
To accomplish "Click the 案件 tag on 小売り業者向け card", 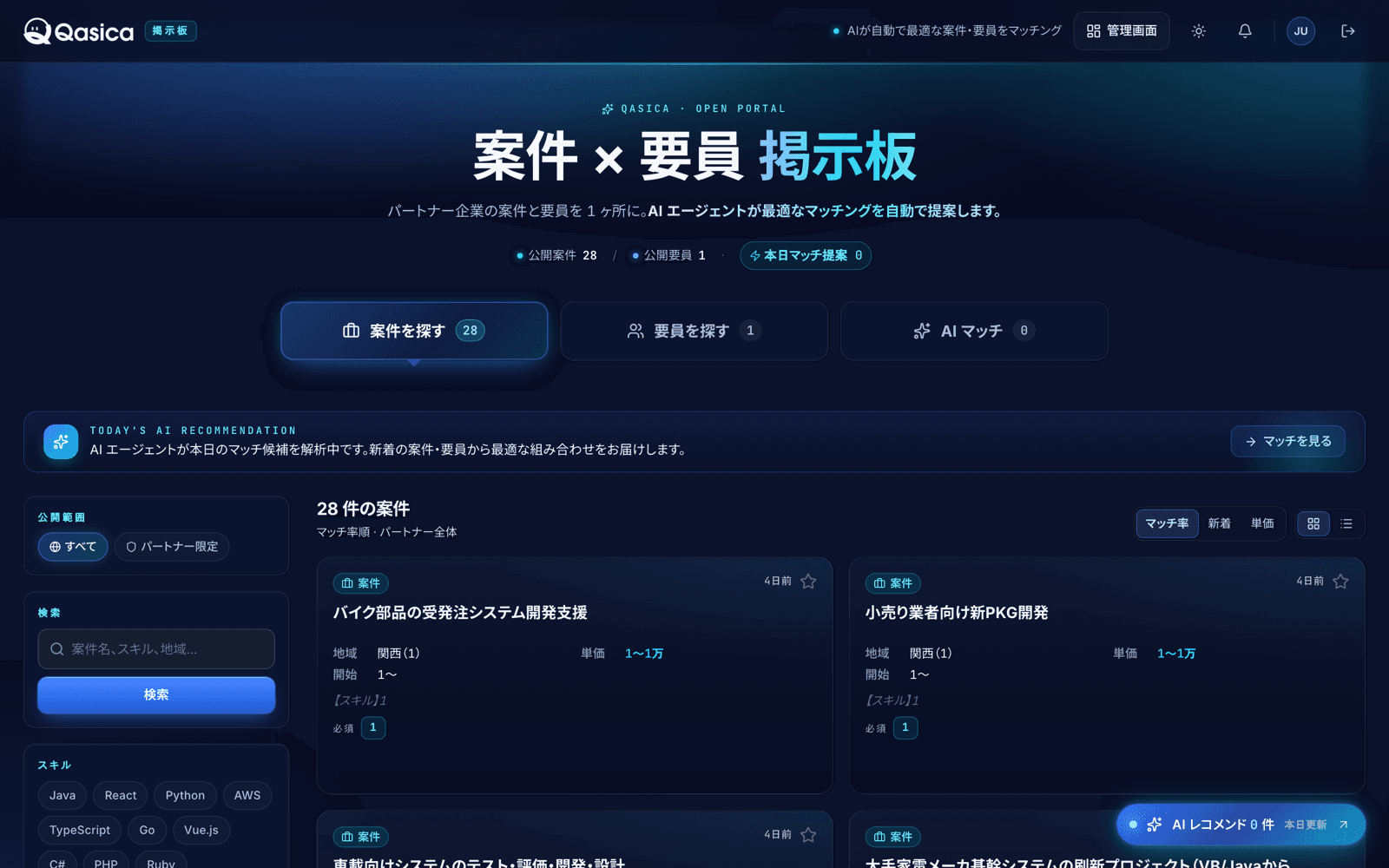I will coord(892,583).
